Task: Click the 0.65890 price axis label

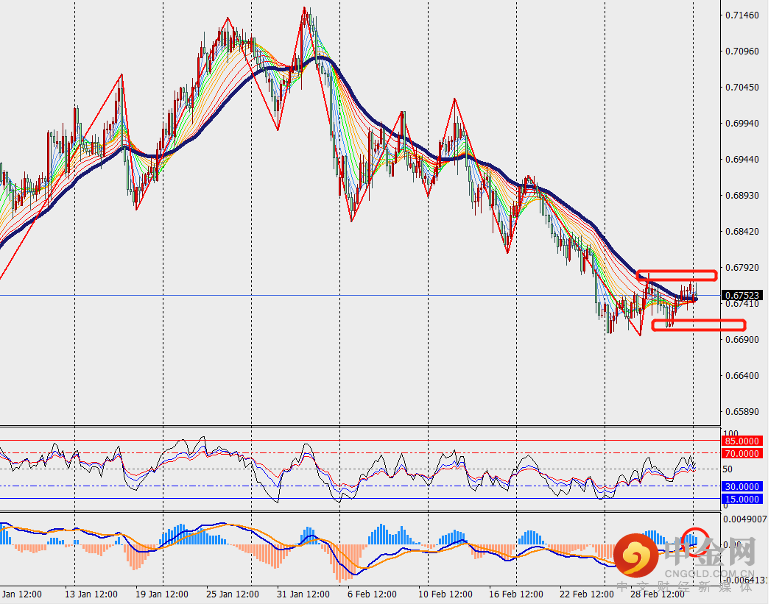Action: point(741,412)
